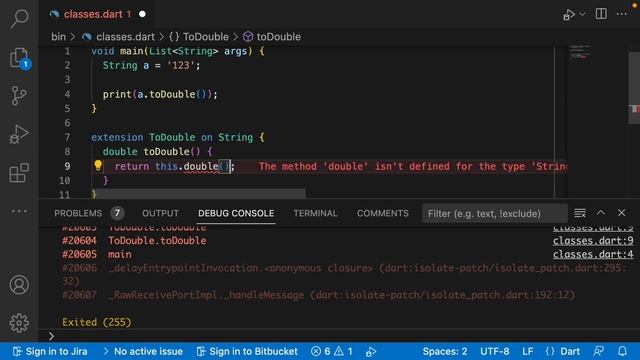
Task: Click No active issue in status bar
Action: pos(143,351)
